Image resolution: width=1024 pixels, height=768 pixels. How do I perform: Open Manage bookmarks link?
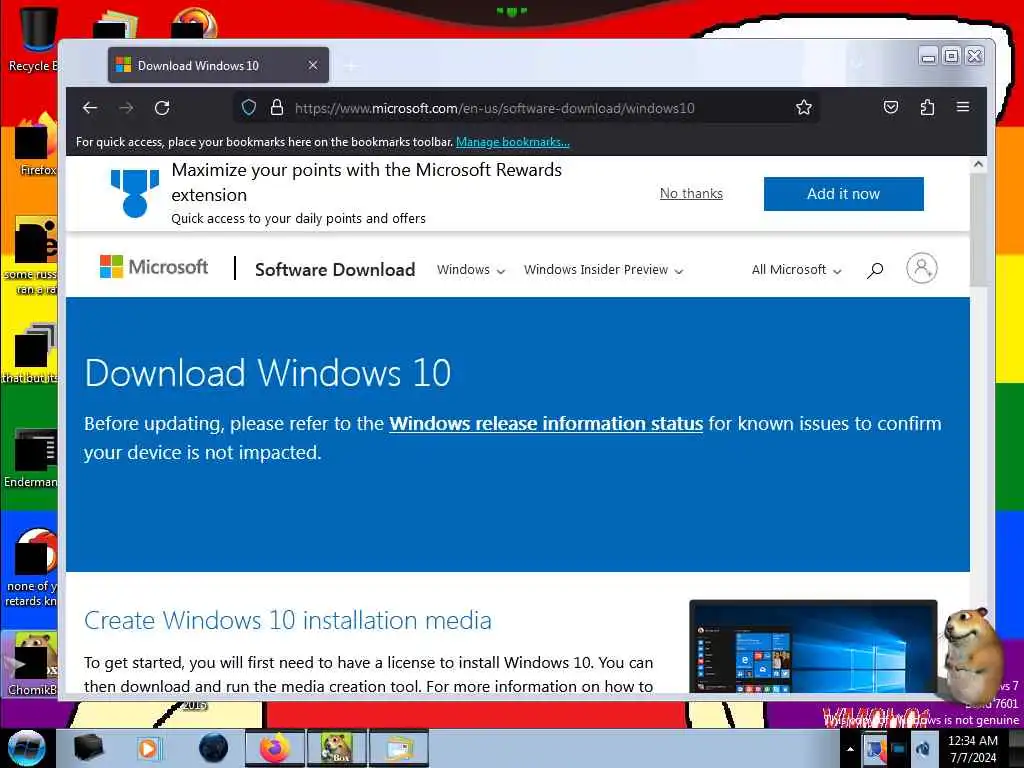pos(513,142)
